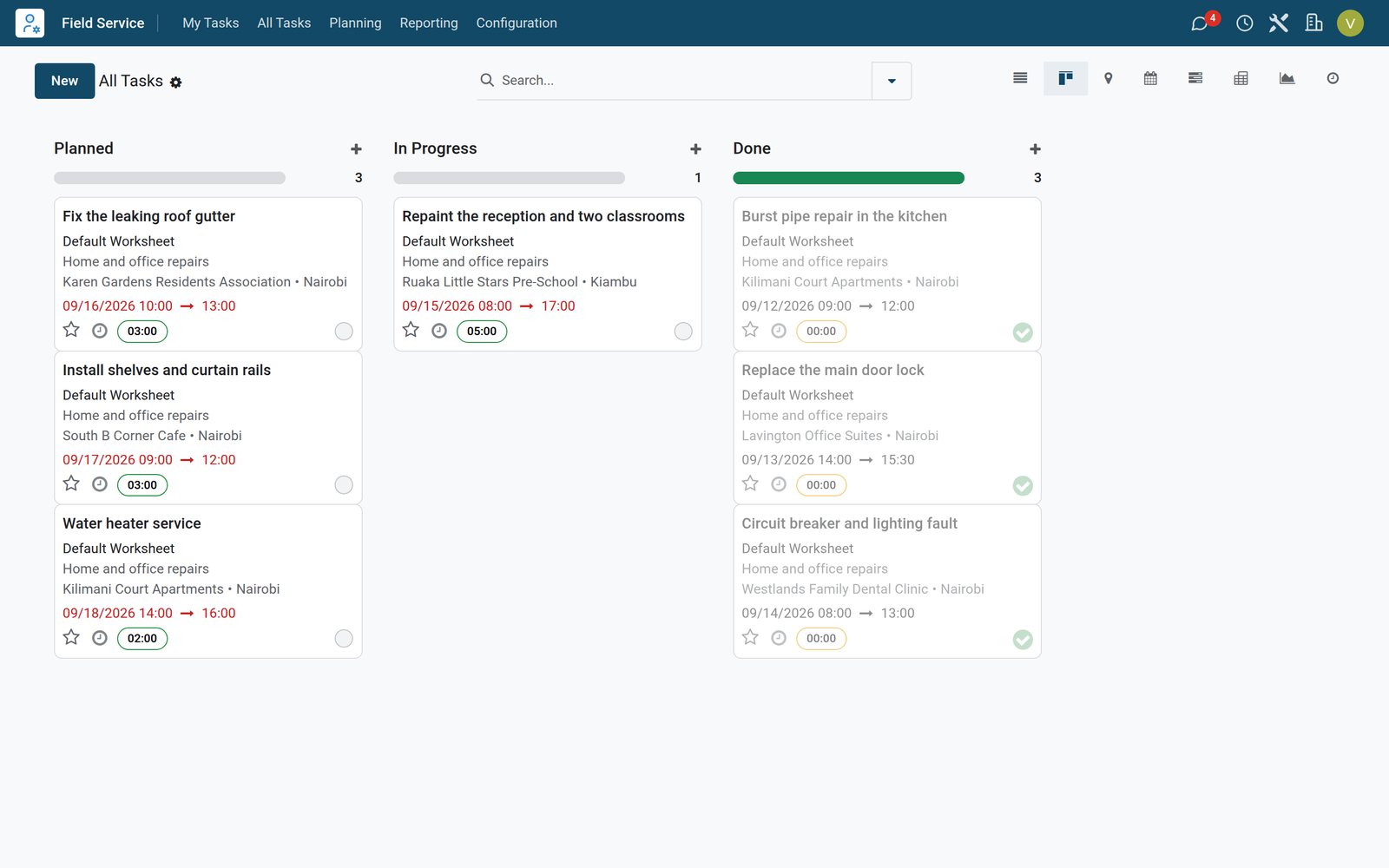
Task: Star the Repaint the reception task
Action: pyautogui.click(x=411, y=330)
